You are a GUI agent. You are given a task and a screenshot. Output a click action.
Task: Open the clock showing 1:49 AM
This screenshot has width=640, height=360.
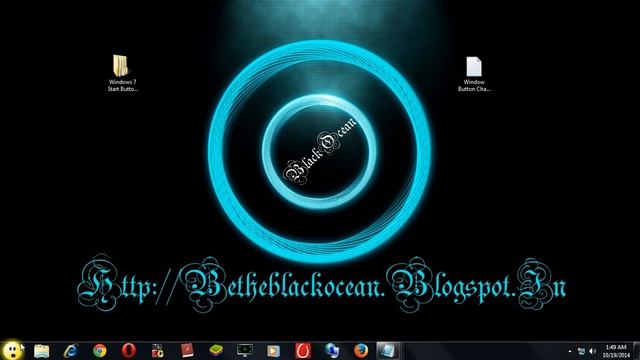pyautogui.click(x=616, y=351)
